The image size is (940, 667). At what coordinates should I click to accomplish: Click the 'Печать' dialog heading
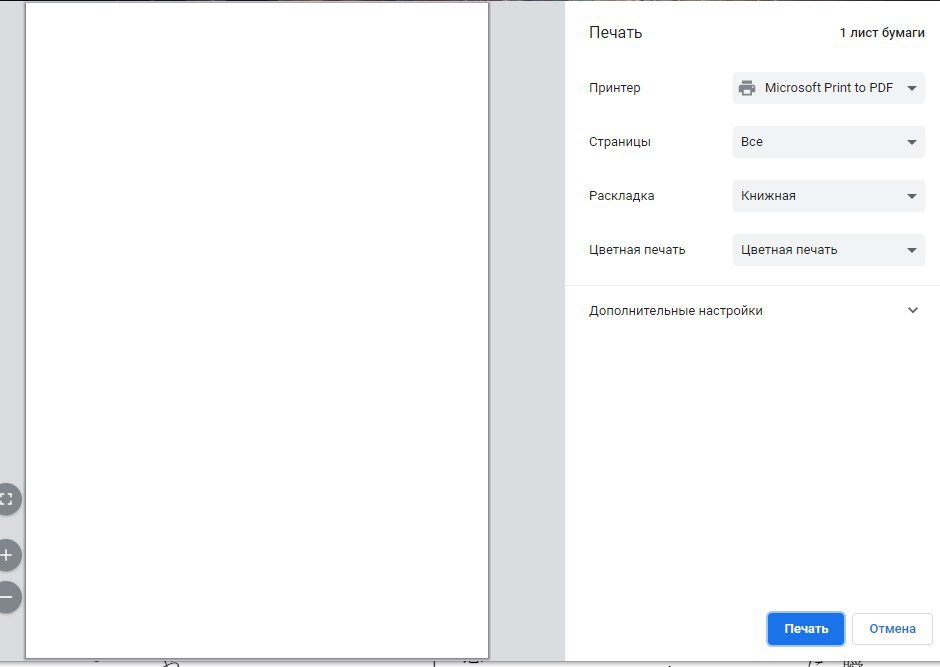tap(616, 32)
